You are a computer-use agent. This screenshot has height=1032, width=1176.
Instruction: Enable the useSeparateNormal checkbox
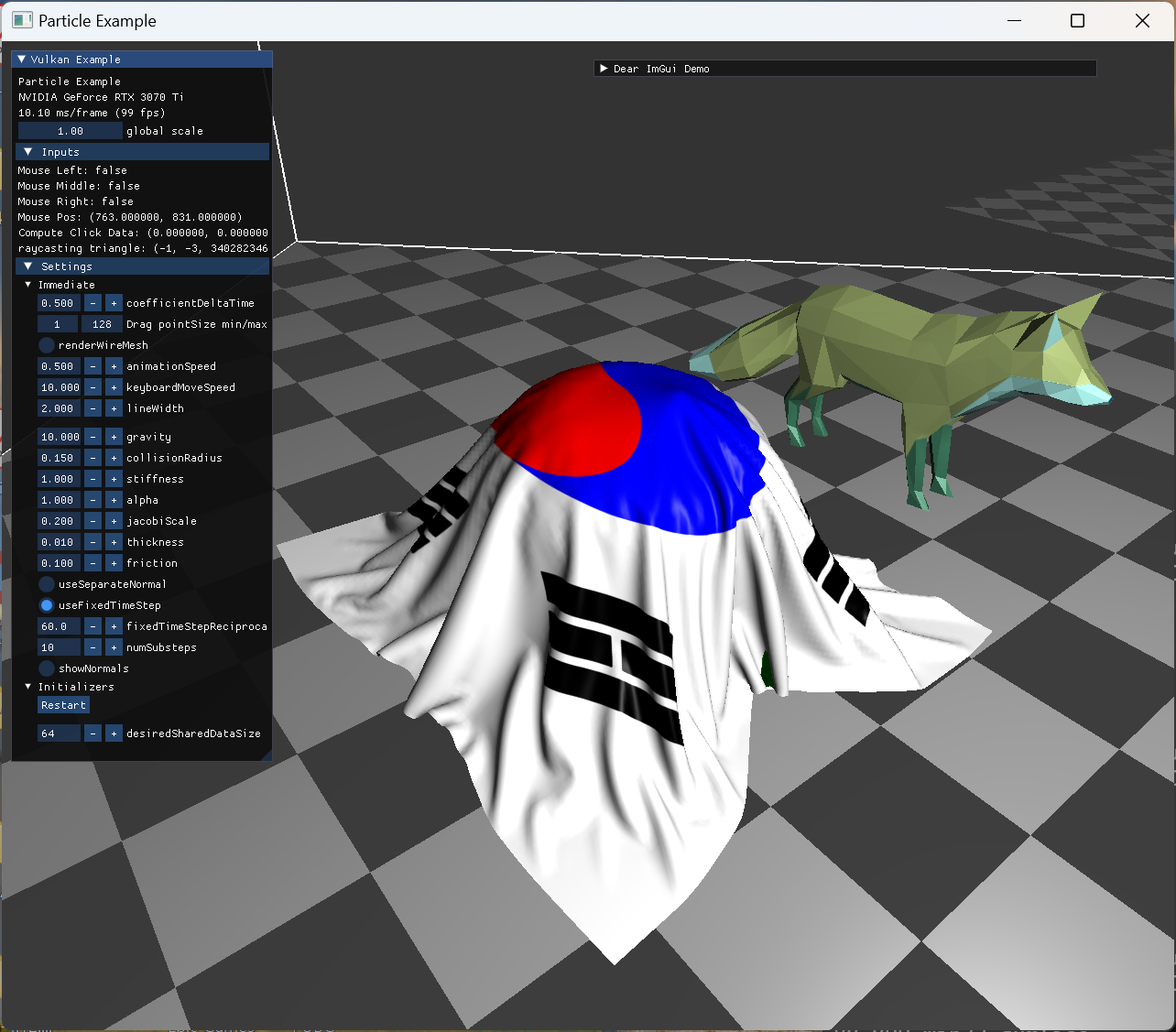coord(47,584)
